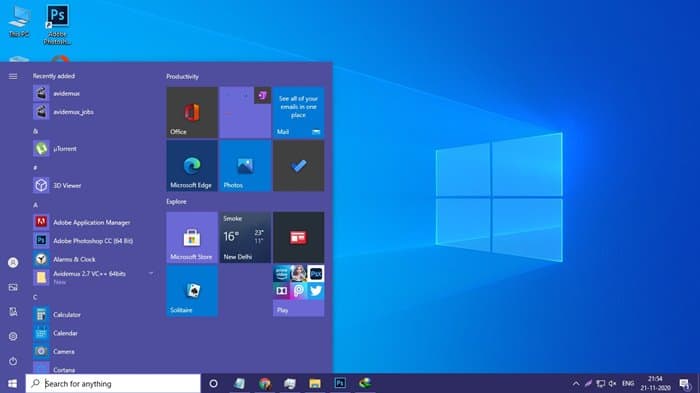Open File Explorer from the taskbar
The width and height of the screenshot is (700, 393).
[315, 383]
